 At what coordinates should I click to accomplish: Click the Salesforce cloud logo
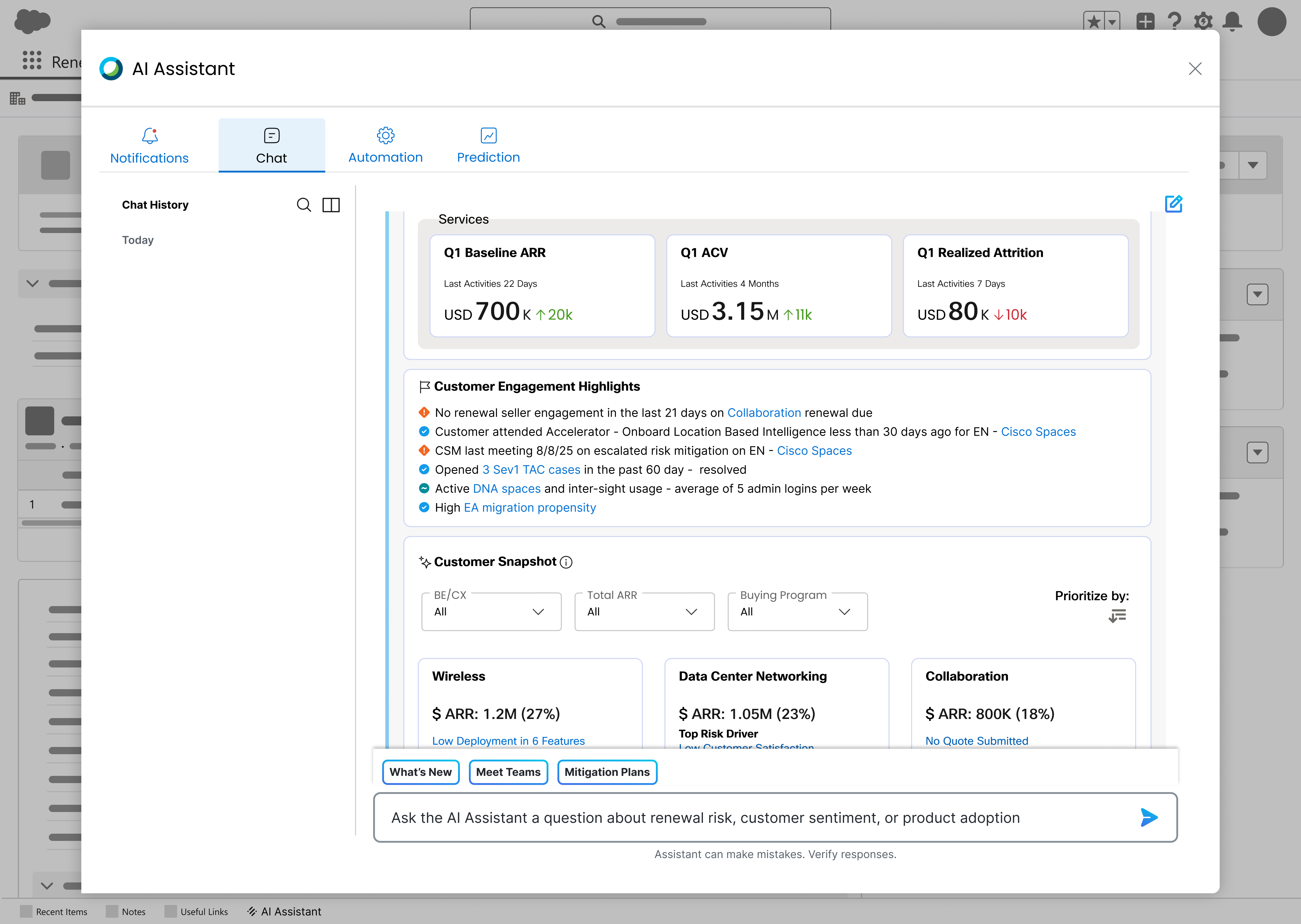(33, 22)
